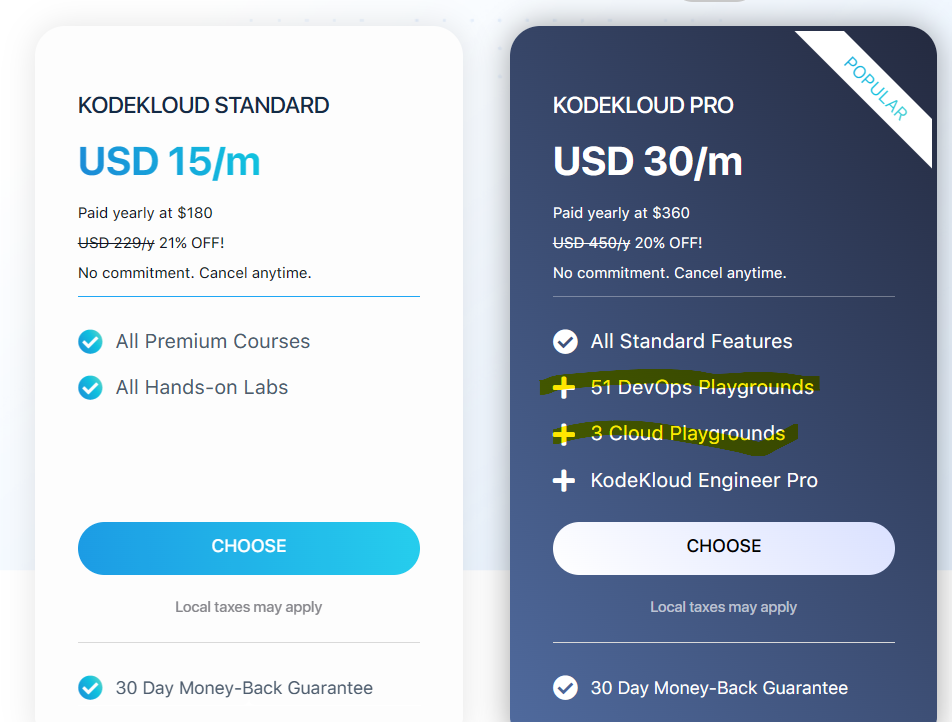Viewport: 952px width, 722px height.
Task: Click the KODEKLOUD PRO plan title
Action: 643,105
